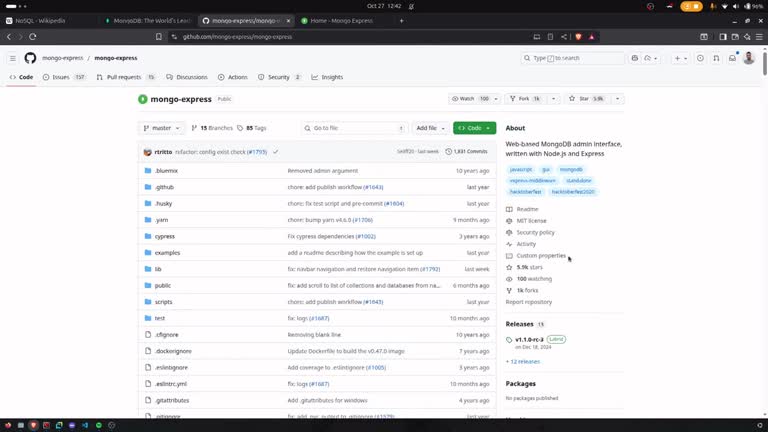The width and height of the screenshot is (768, 432).
Task: Click the repository owner icon beside mongo-express title
Action: (x=143, y=99)
